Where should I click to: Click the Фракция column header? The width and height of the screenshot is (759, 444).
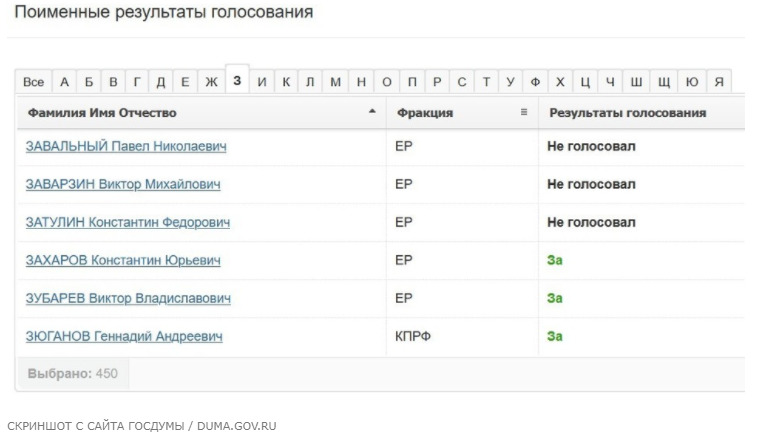click(425, 113)
